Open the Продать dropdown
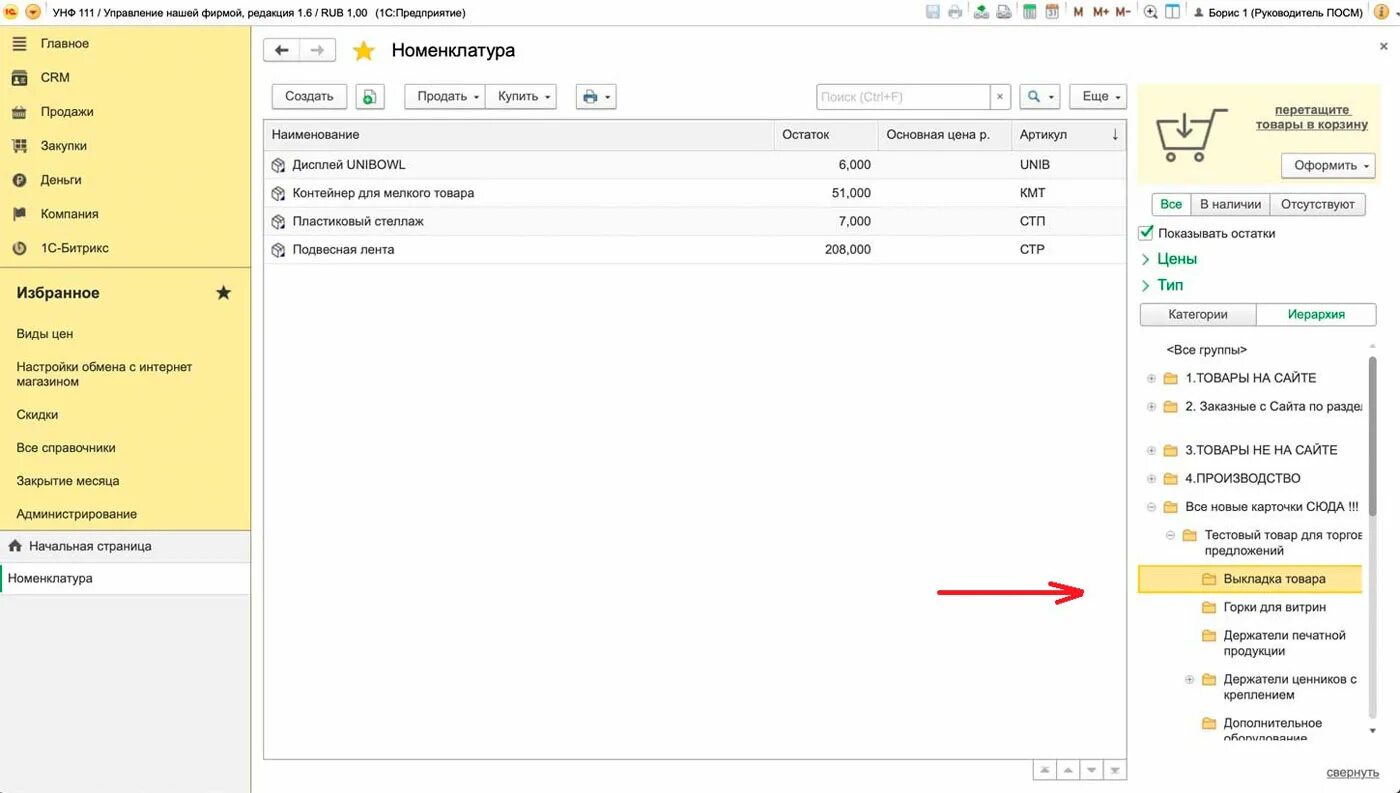The width and height of the screenshot is (1400, 793). coord(445,96)
